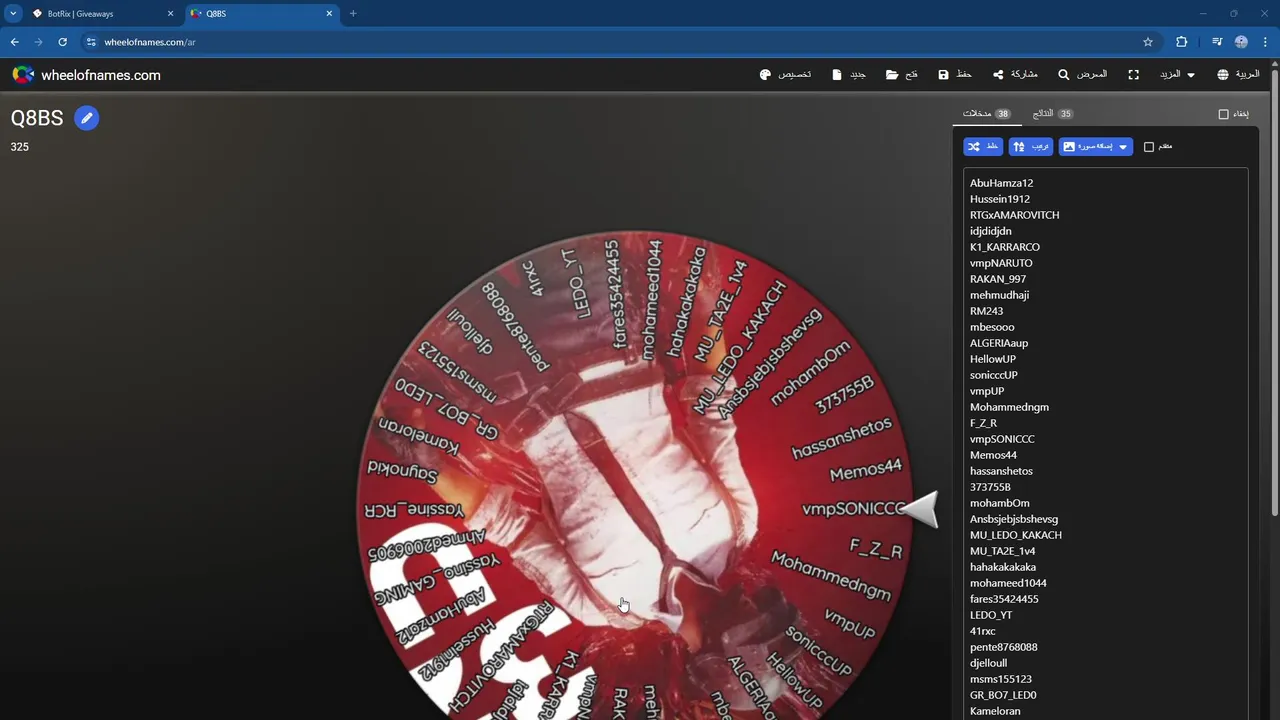Click entry MU_LEDO_KAKACH in the list
Viewport: 1280px width, 720px height.
(x=1016, y=535)
